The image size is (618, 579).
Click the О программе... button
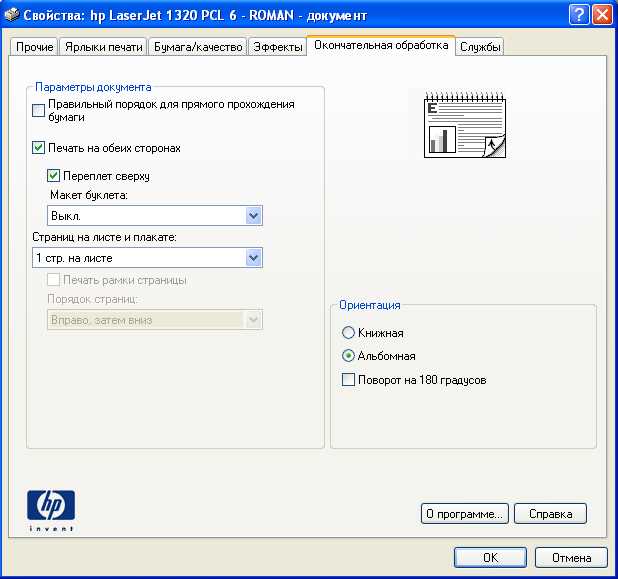(465, 514)
